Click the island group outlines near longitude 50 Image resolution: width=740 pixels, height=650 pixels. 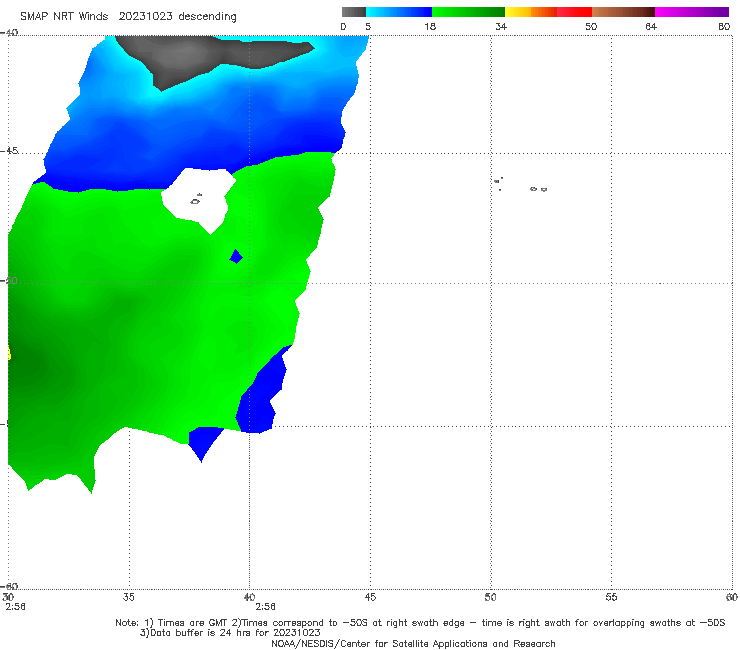521,184
